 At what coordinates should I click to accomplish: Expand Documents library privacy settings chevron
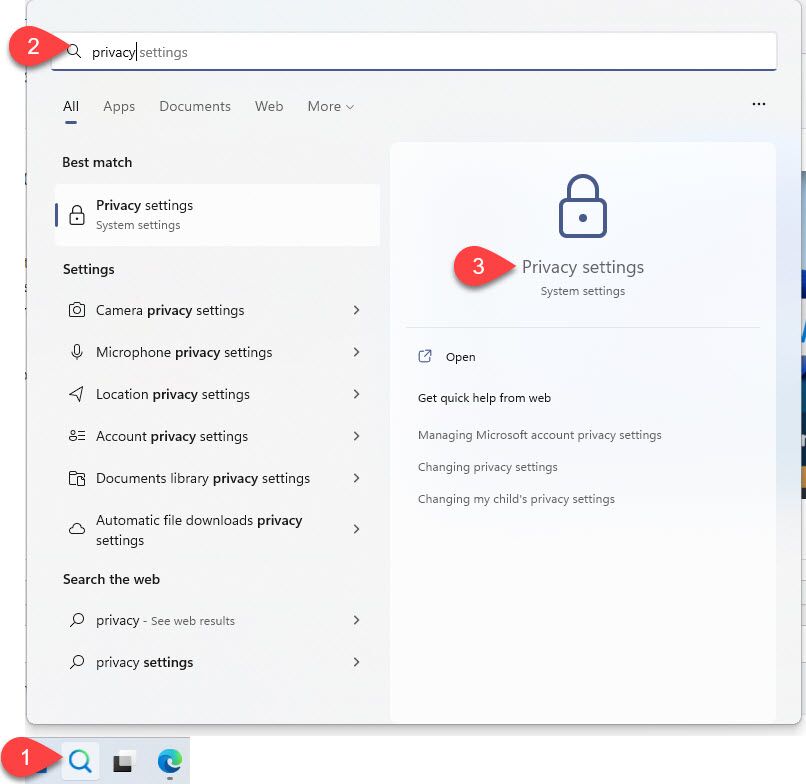click(356, 478)
